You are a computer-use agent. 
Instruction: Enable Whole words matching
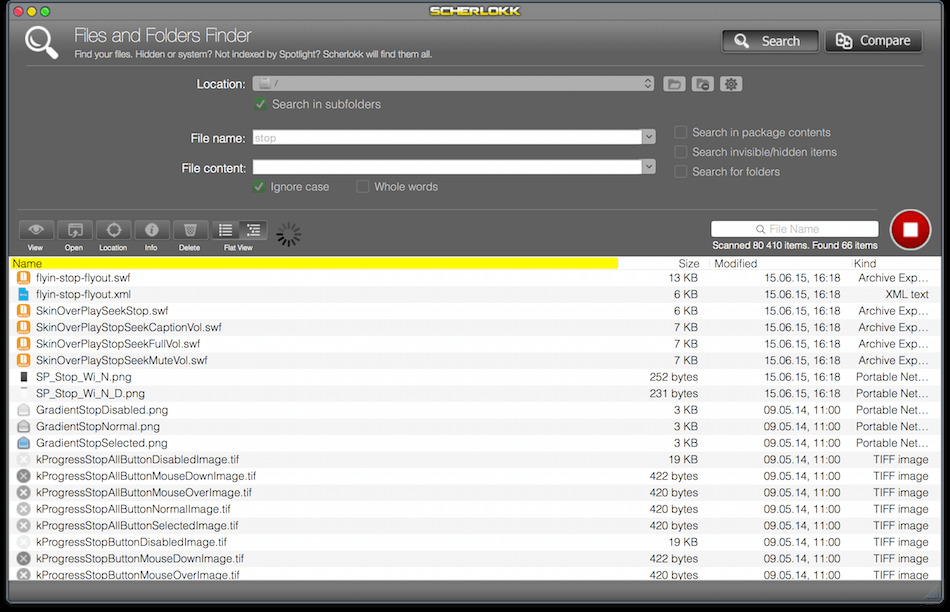[362, 187]
